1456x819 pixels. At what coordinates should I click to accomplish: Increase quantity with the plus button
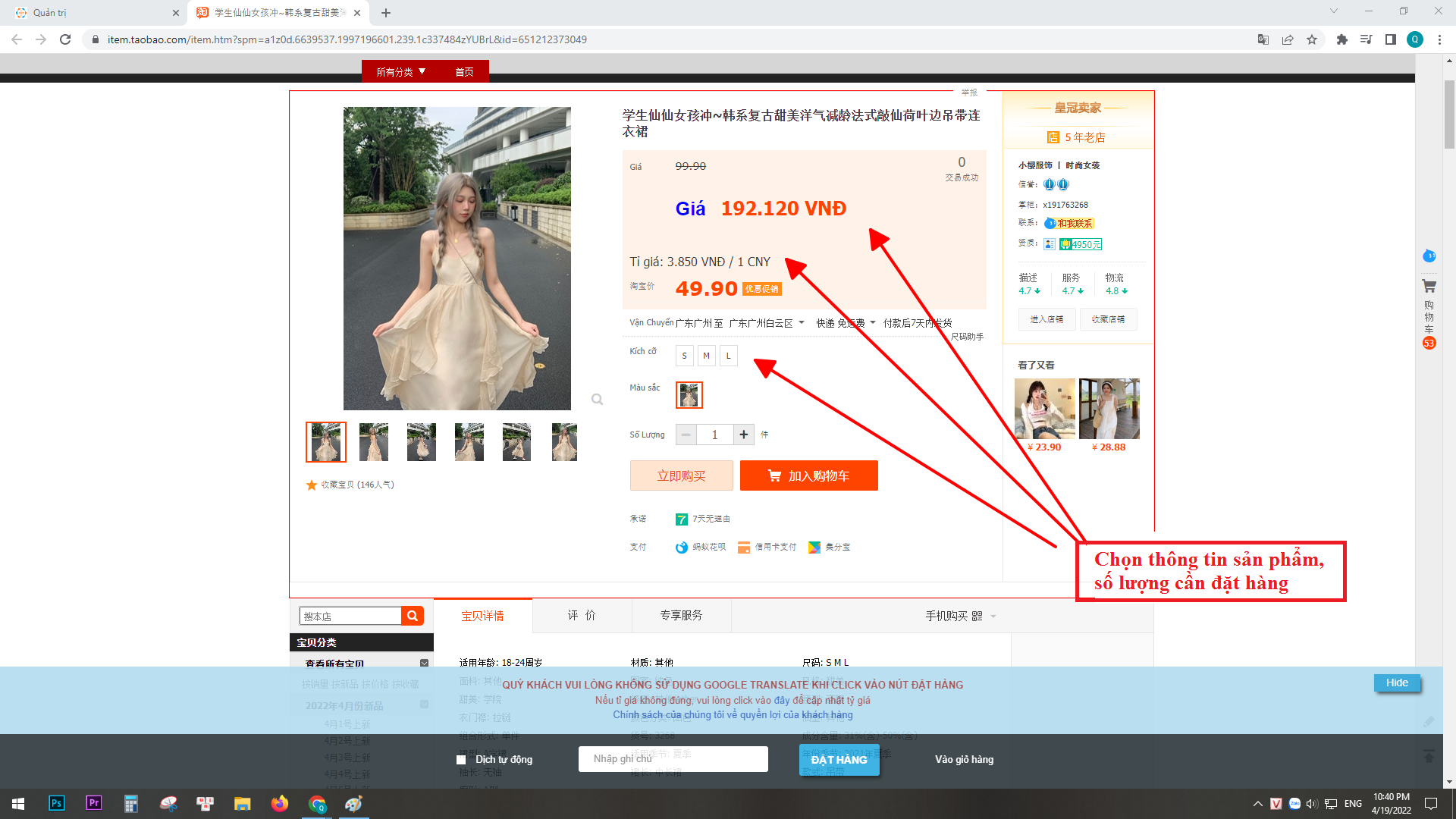pos(744,435)
